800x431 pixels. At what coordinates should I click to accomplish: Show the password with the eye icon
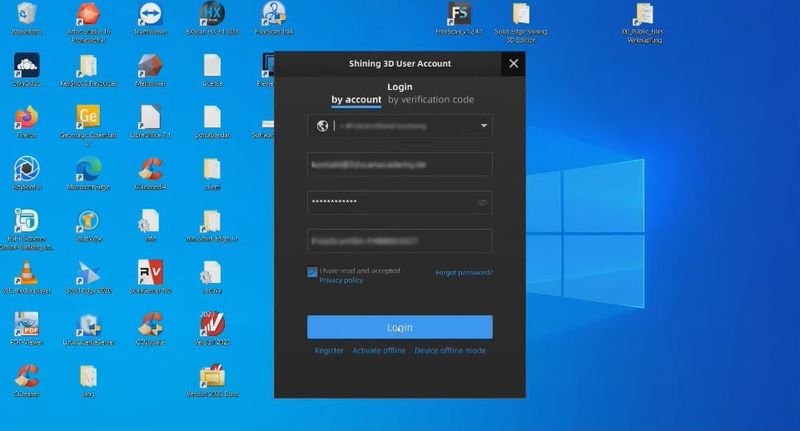482,202
